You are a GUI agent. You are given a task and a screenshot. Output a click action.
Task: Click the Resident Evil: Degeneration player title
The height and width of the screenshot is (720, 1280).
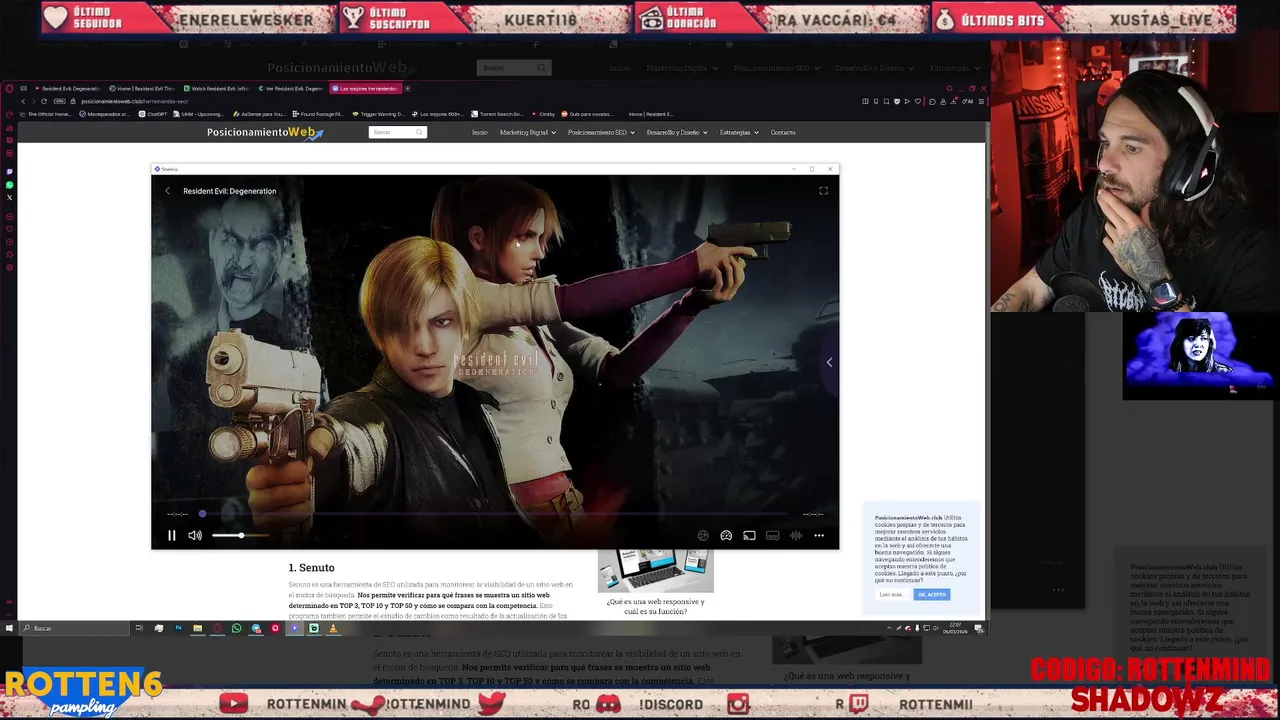[x=230, y=191]
